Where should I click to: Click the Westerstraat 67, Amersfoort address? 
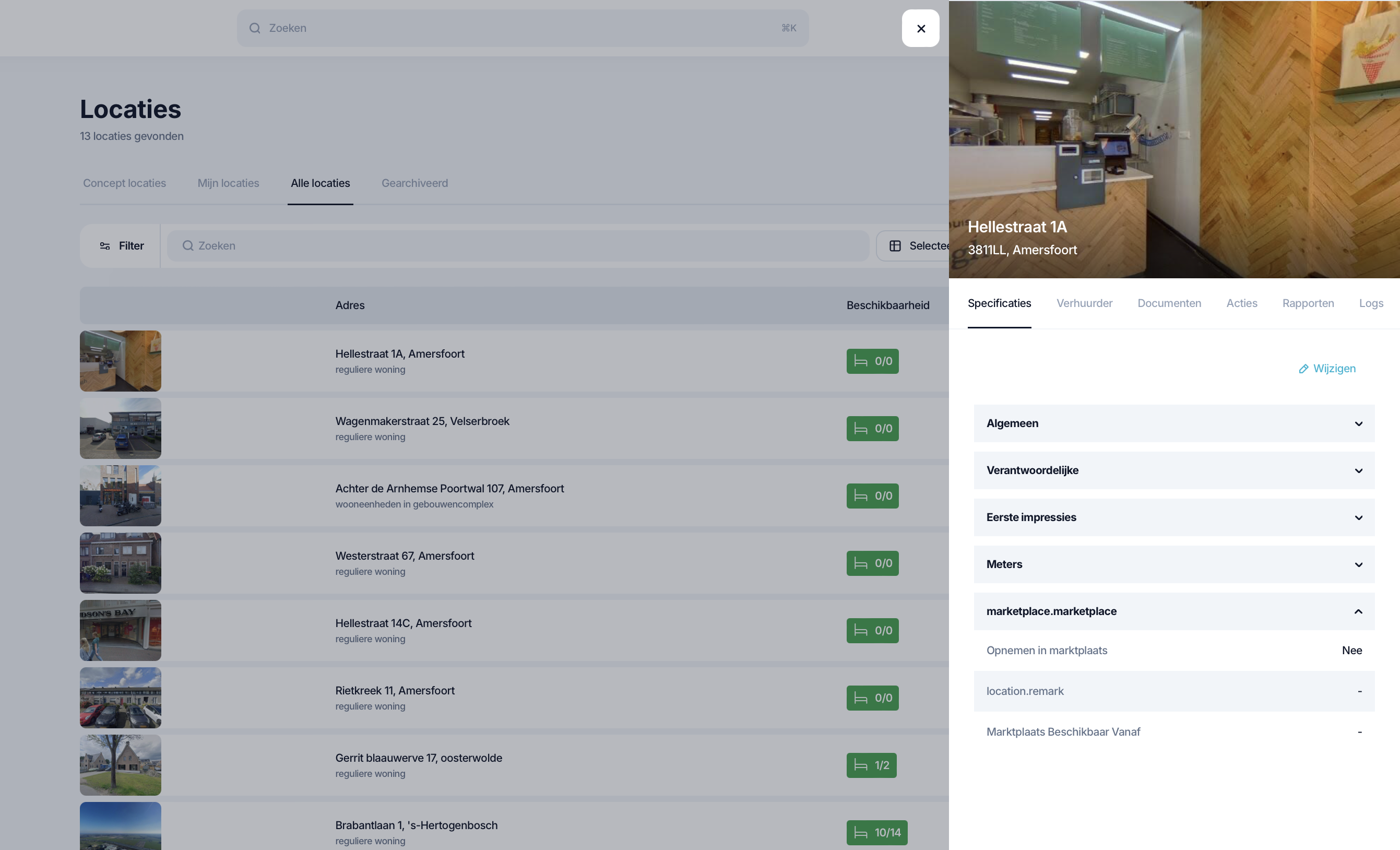pyautogui.click(x=404, y=556)
